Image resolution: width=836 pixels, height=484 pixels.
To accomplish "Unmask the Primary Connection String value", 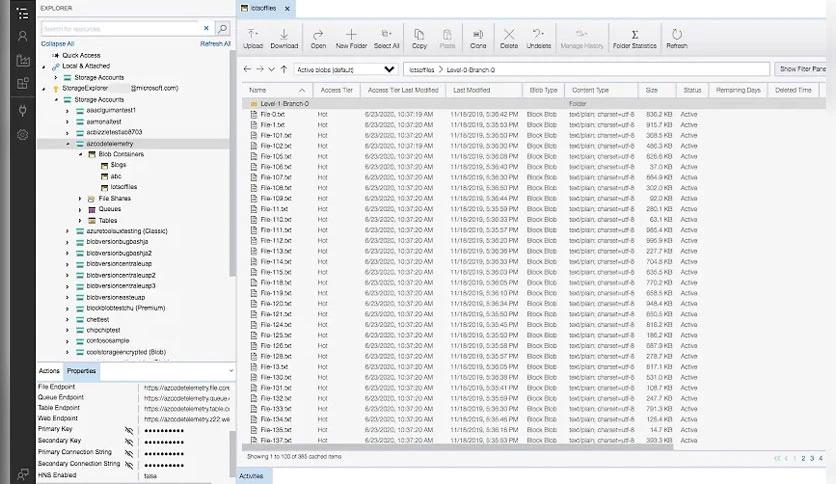I will pos(128,453).
